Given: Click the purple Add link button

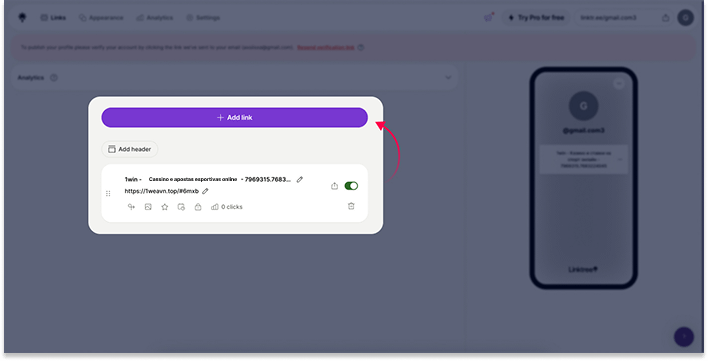Looking at the screenshot, I should coord(234,117).
